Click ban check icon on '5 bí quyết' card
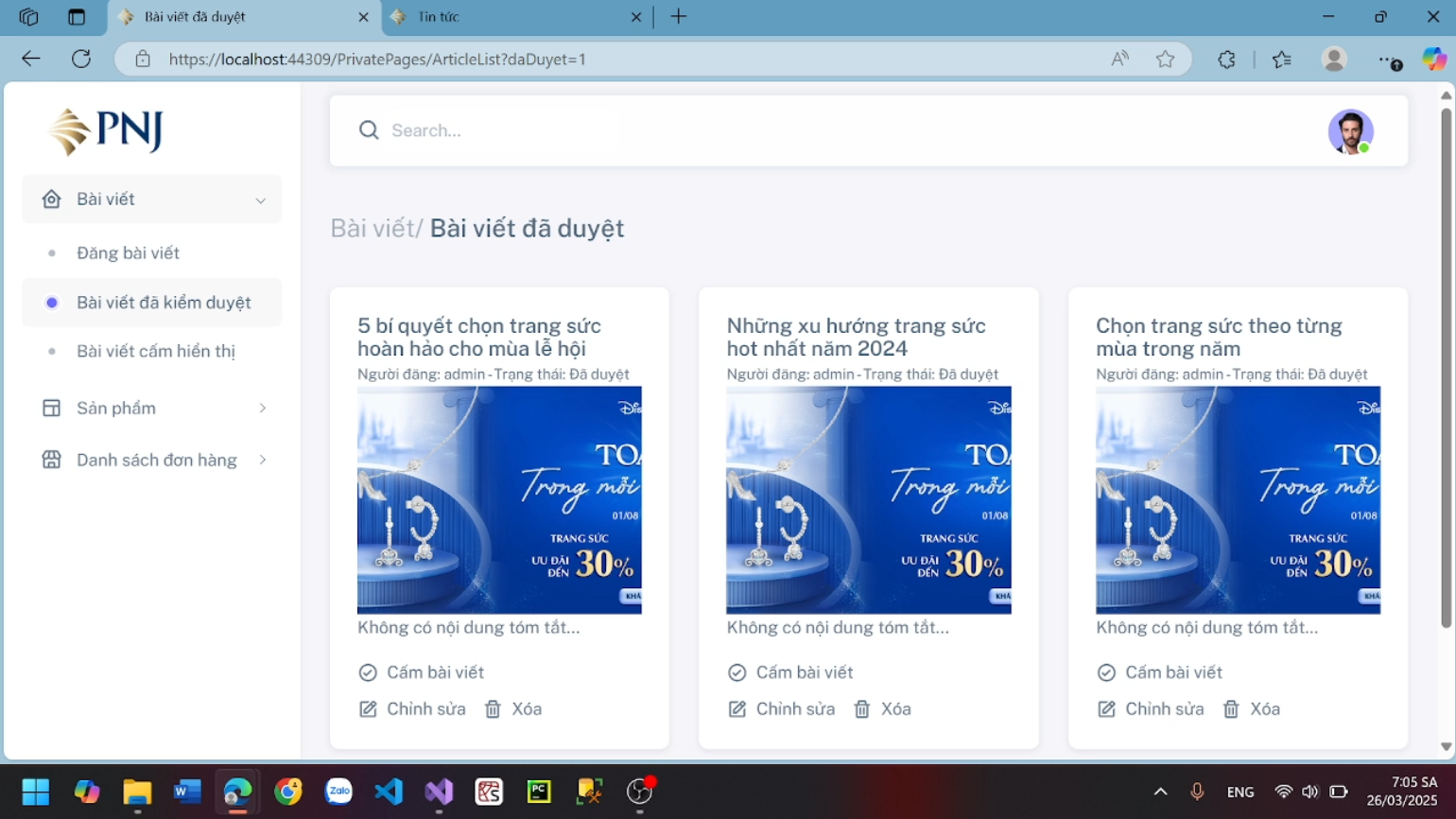 pos(368,672)
